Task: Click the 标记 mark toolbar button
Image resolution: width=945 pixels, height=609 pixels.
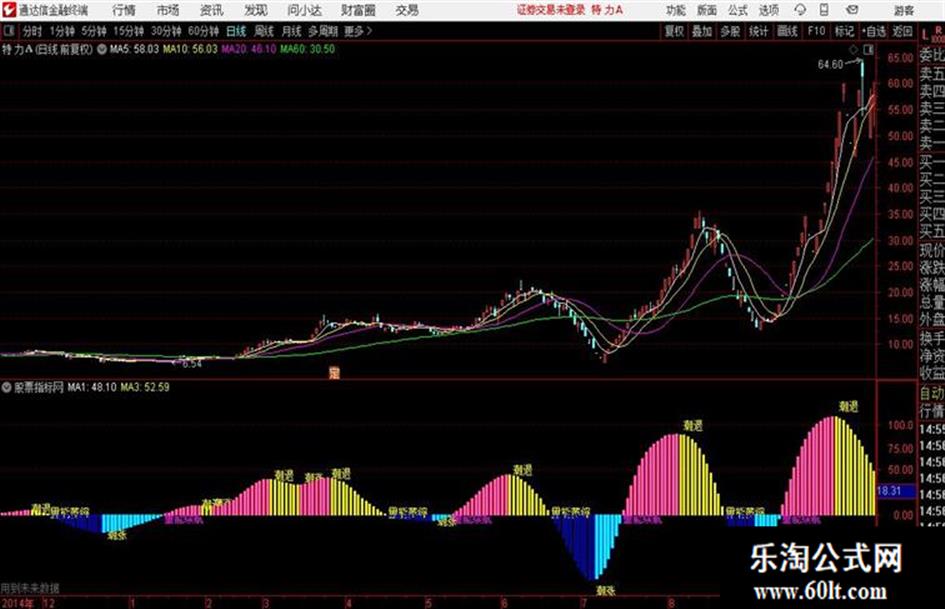Action: click(844, 31)
